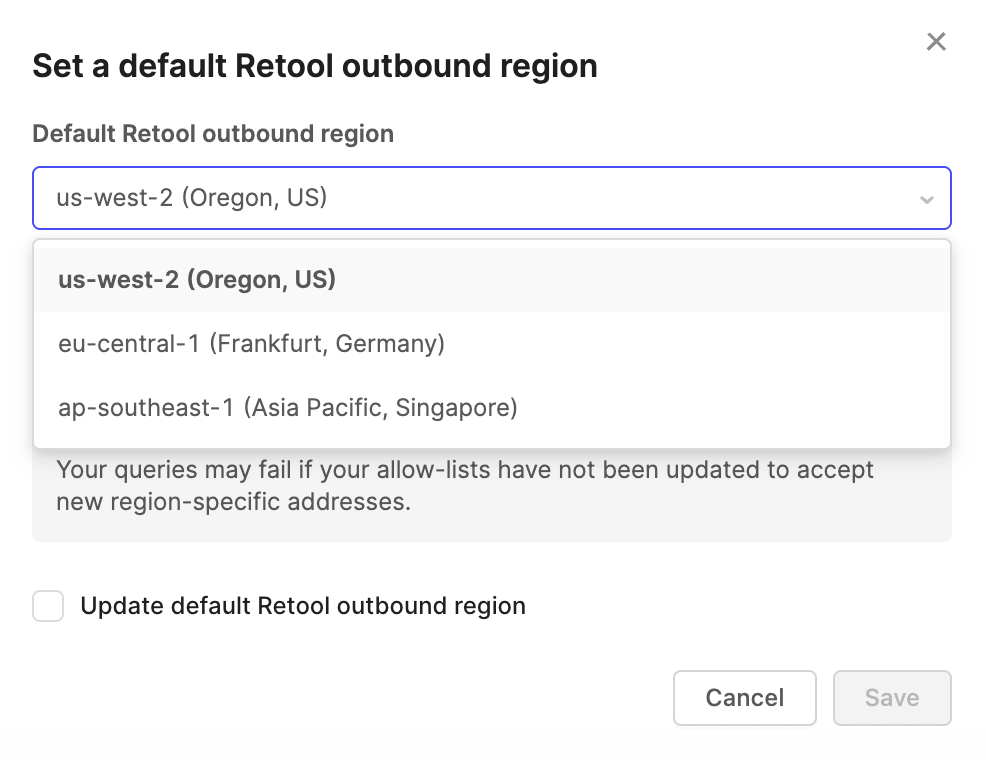Image resolution: width=986 pixels, height=760 pixels.
Task: Click the 'Default Retool outbound region' field label
Action: (213, 134)
